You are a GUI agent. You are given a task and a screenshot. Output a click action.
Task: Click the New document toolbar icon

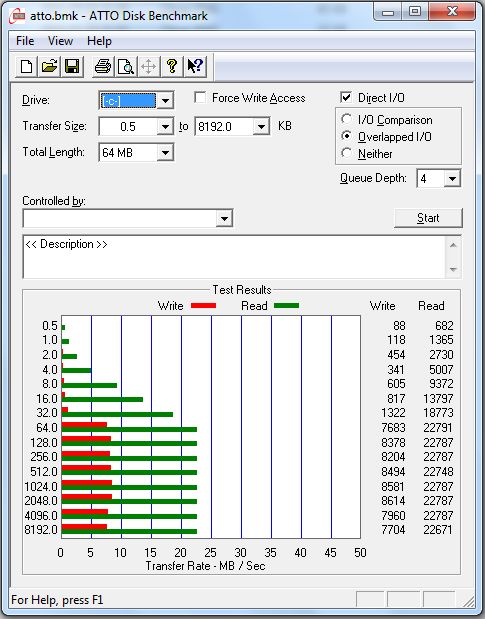click(26, 66)
